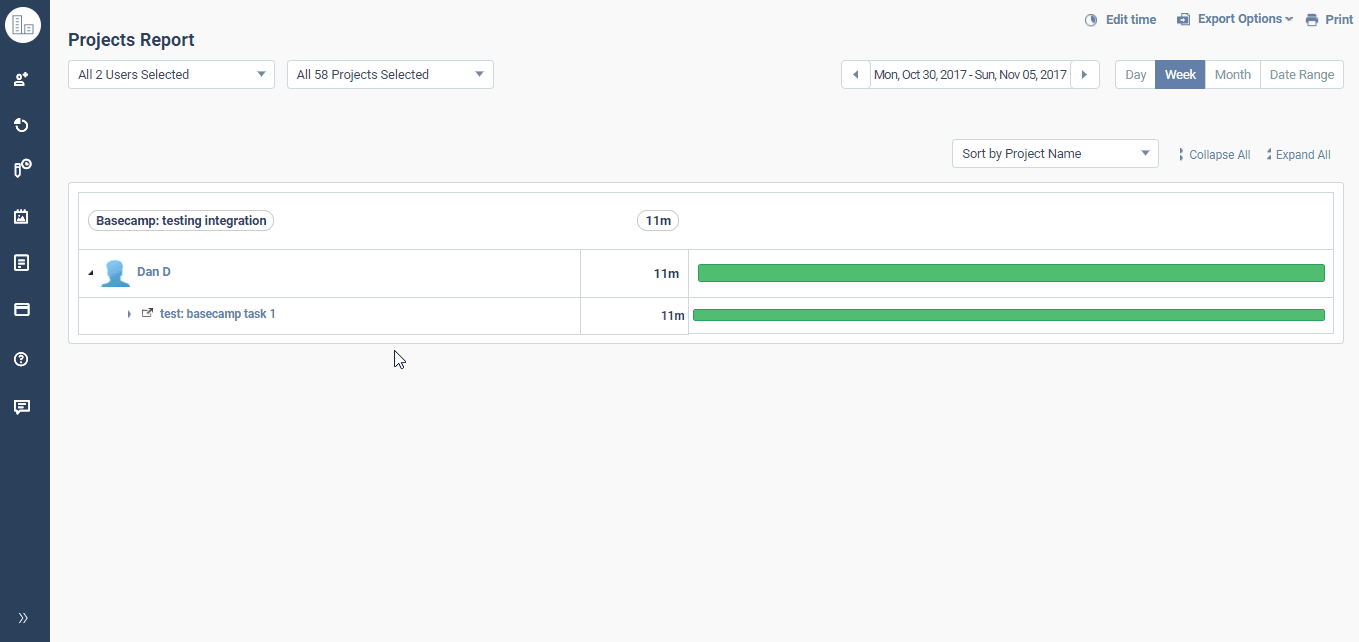1359x642 pixels.
Task: Select the reports list icon in sidebar
Action: tap(22, 262)
